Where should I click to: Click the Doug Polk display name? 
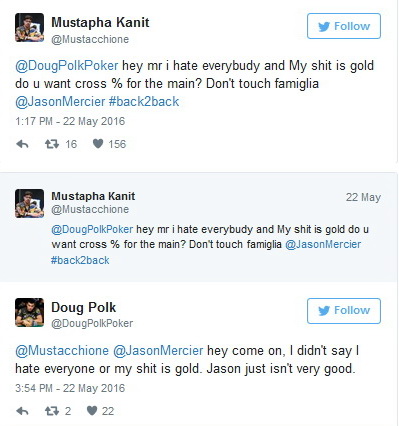(84, 307)
